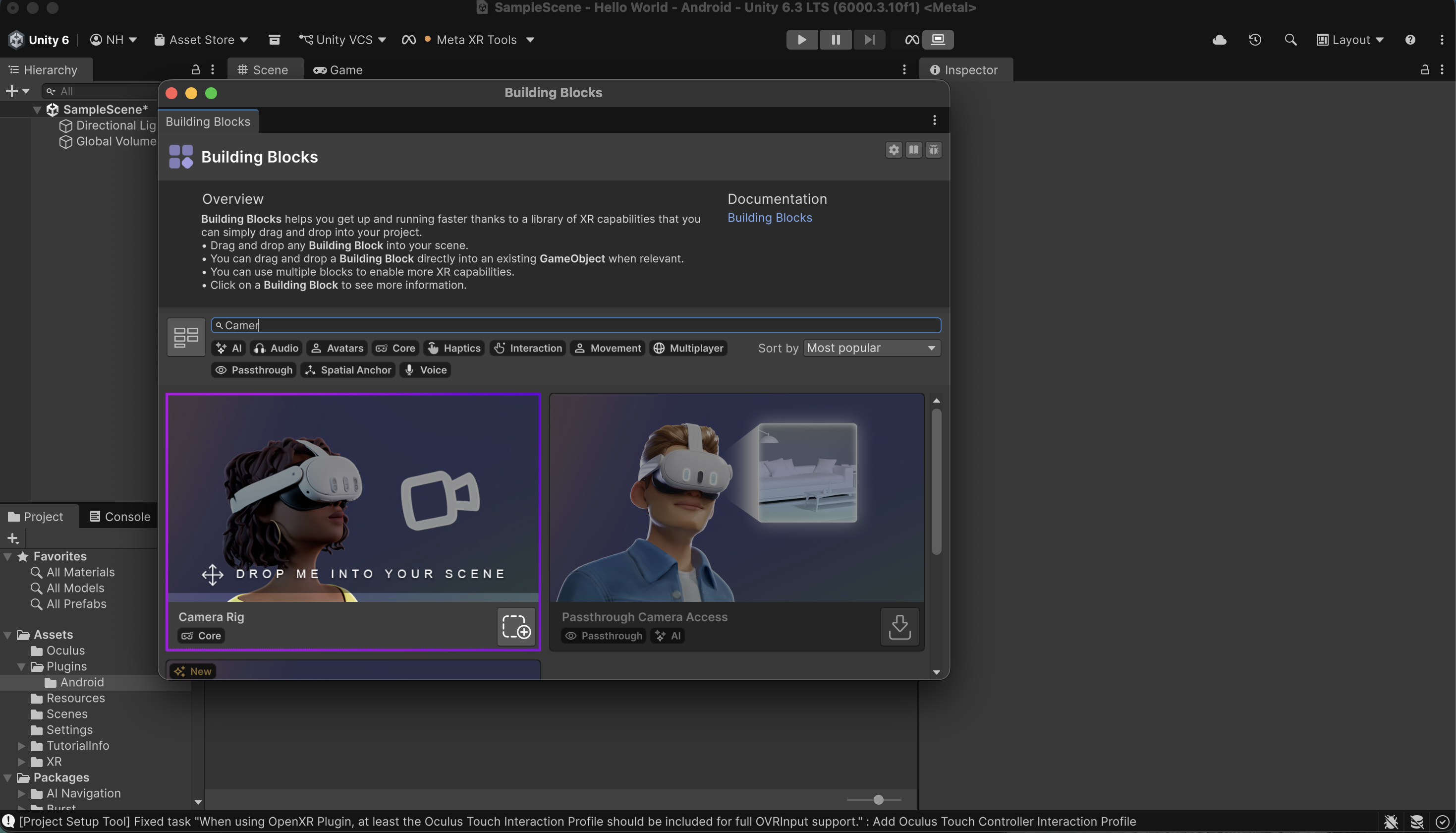Viewport: 1456px width, 833px height.
Task: Switch Building Blocks layout using grid view icon
Action: coord(185,336)
